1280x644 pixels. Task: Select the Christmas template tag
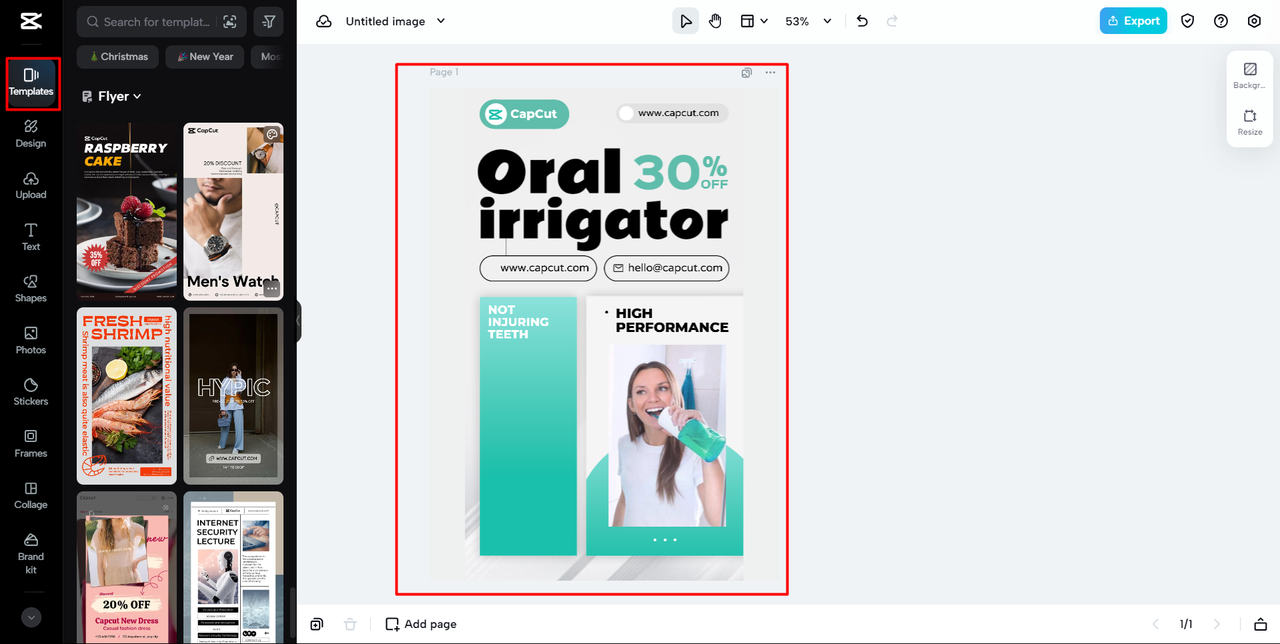(119, 57)
